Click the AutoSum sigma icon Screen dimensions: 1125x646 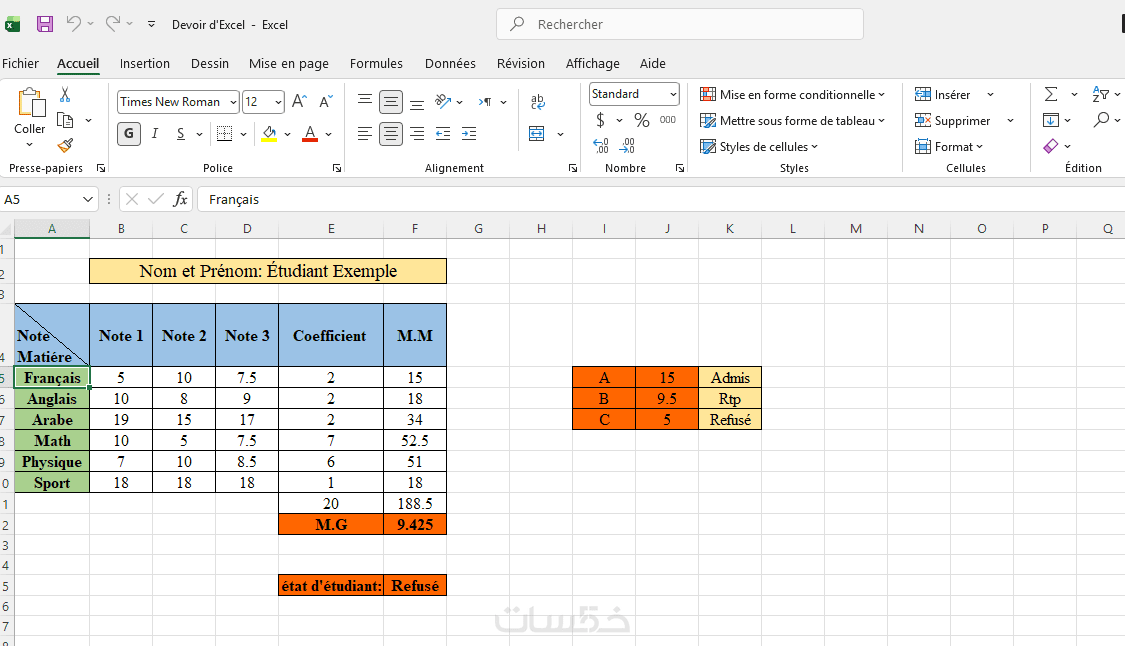point(1051,94)
